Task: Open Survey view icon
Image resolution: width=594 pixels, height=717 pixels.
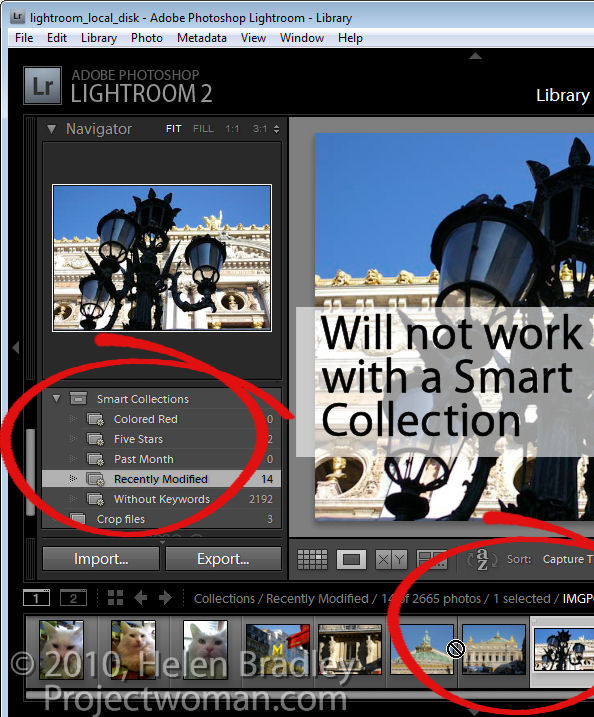Action: pos(432,559)
